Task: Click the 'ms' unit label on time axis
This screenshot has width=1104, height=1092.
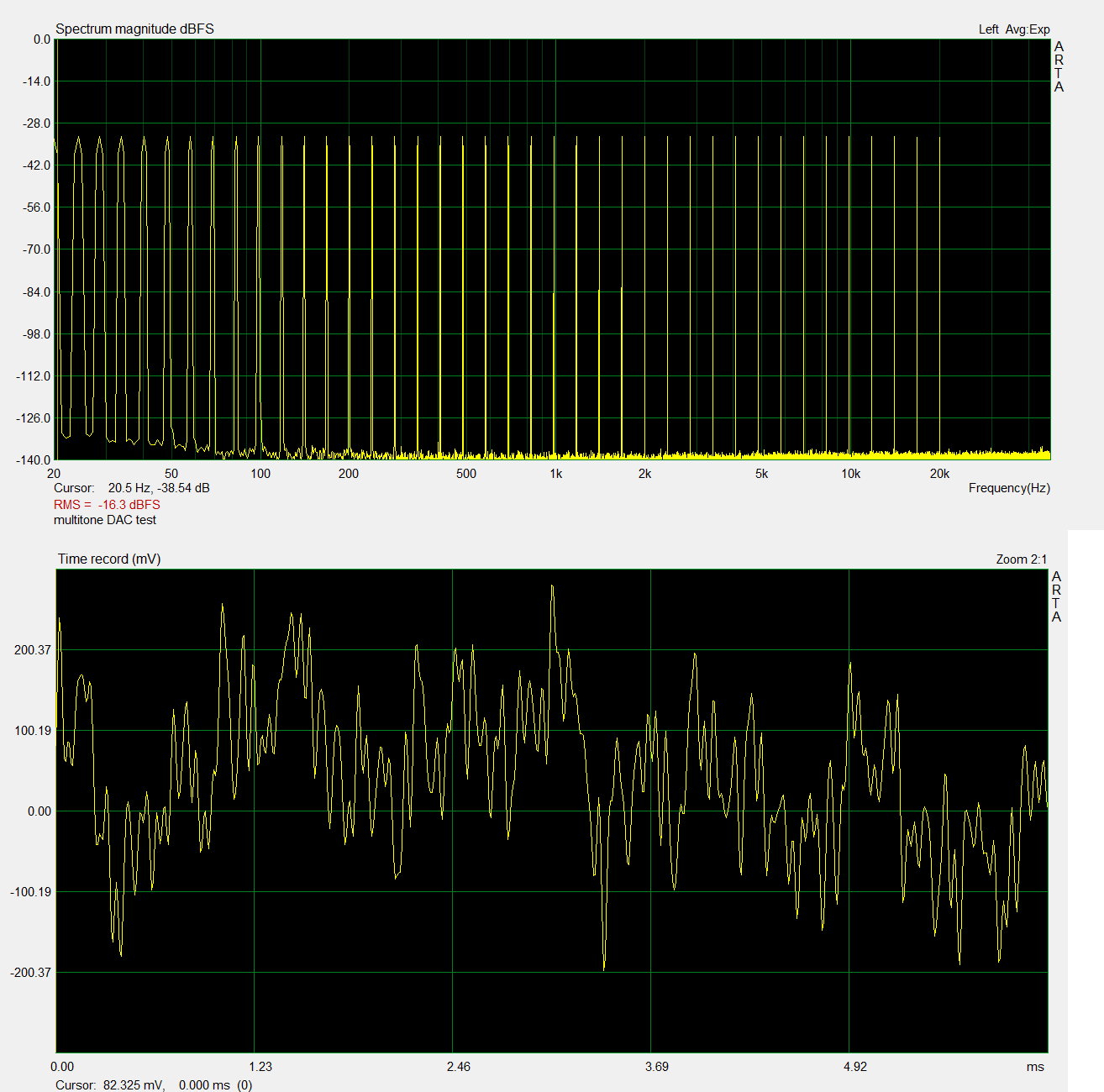Action: [1035, 1067]
